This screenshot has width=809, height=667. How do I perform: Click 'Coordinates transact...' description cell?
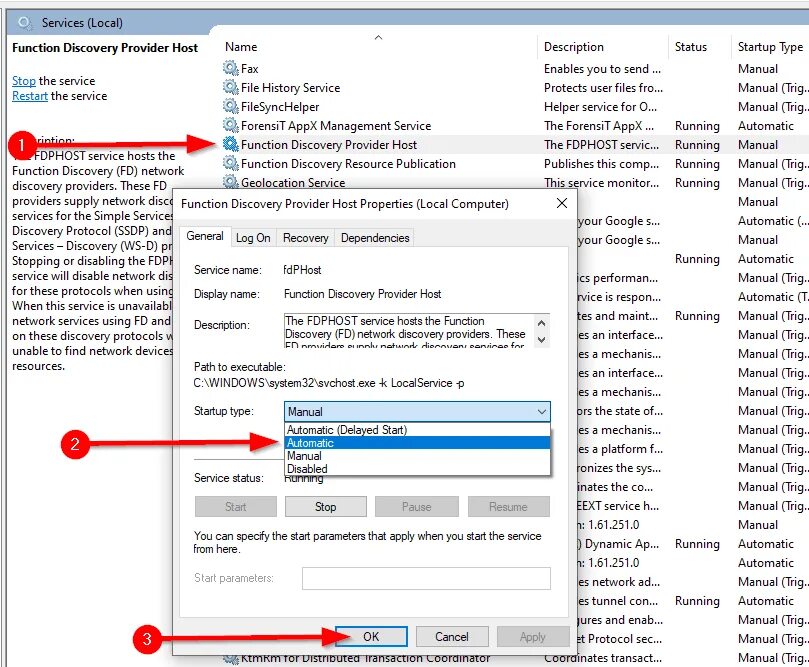pyautogui.click(x=603, y=658)
